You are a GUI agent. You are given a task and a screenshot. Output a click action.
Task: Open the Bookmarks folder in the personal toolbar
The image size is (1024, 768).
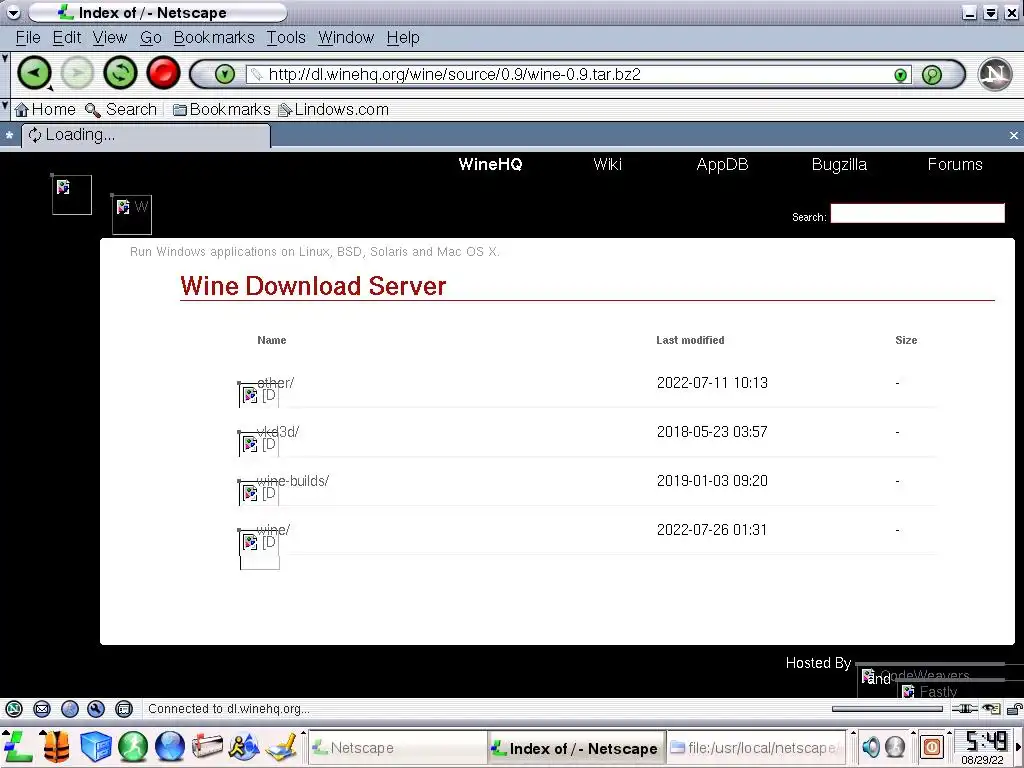point(221,110)
